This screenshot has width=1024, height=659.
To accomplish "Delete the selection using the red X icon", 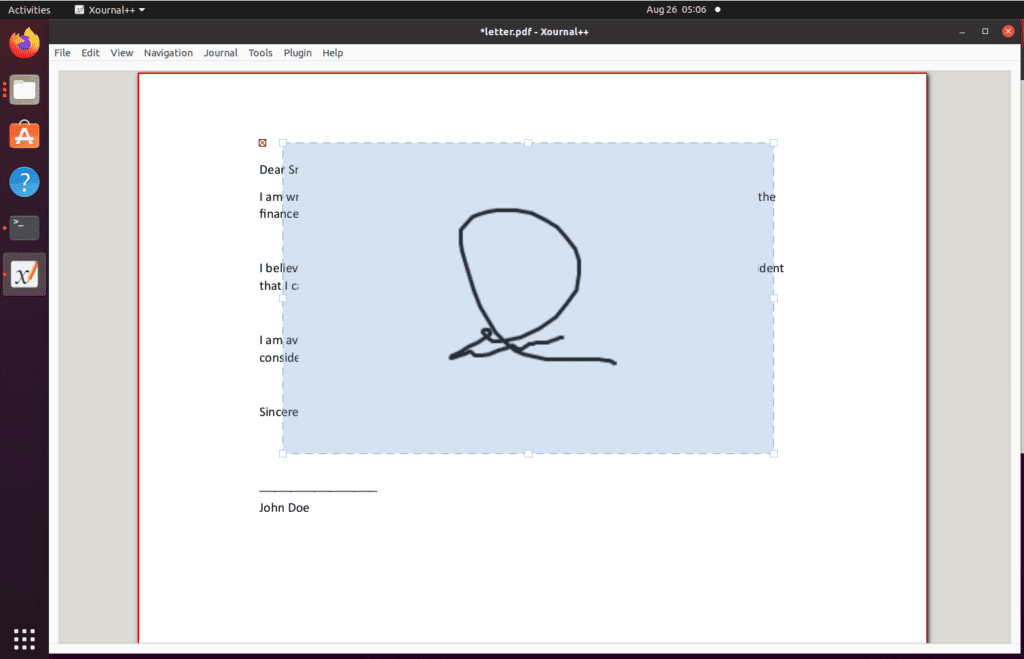I will 262,142.
